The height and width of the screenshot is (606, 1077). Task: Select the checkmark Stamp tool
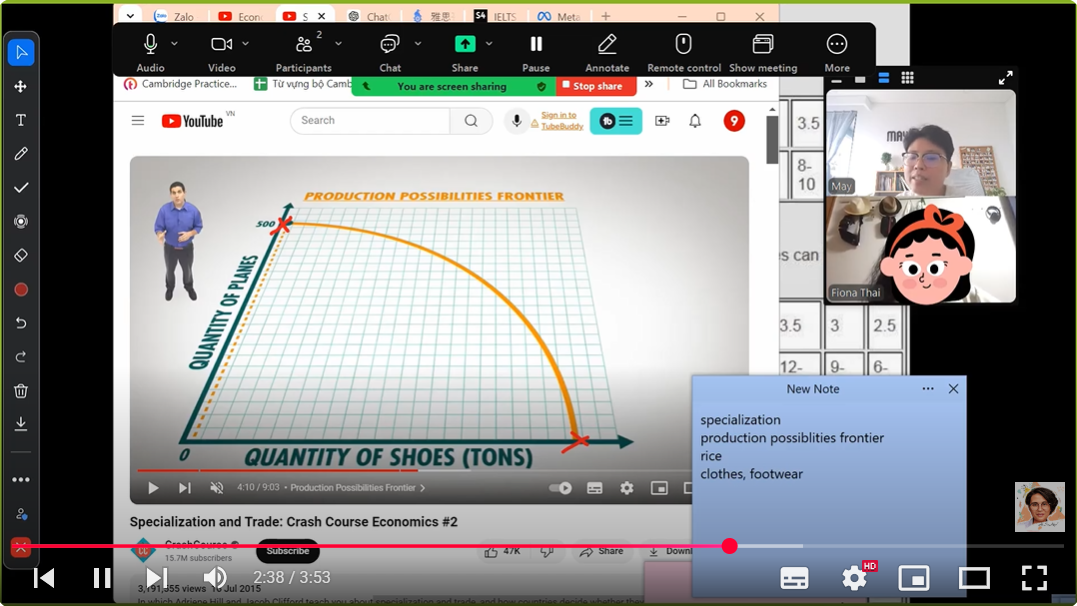[x=21, y=188]
